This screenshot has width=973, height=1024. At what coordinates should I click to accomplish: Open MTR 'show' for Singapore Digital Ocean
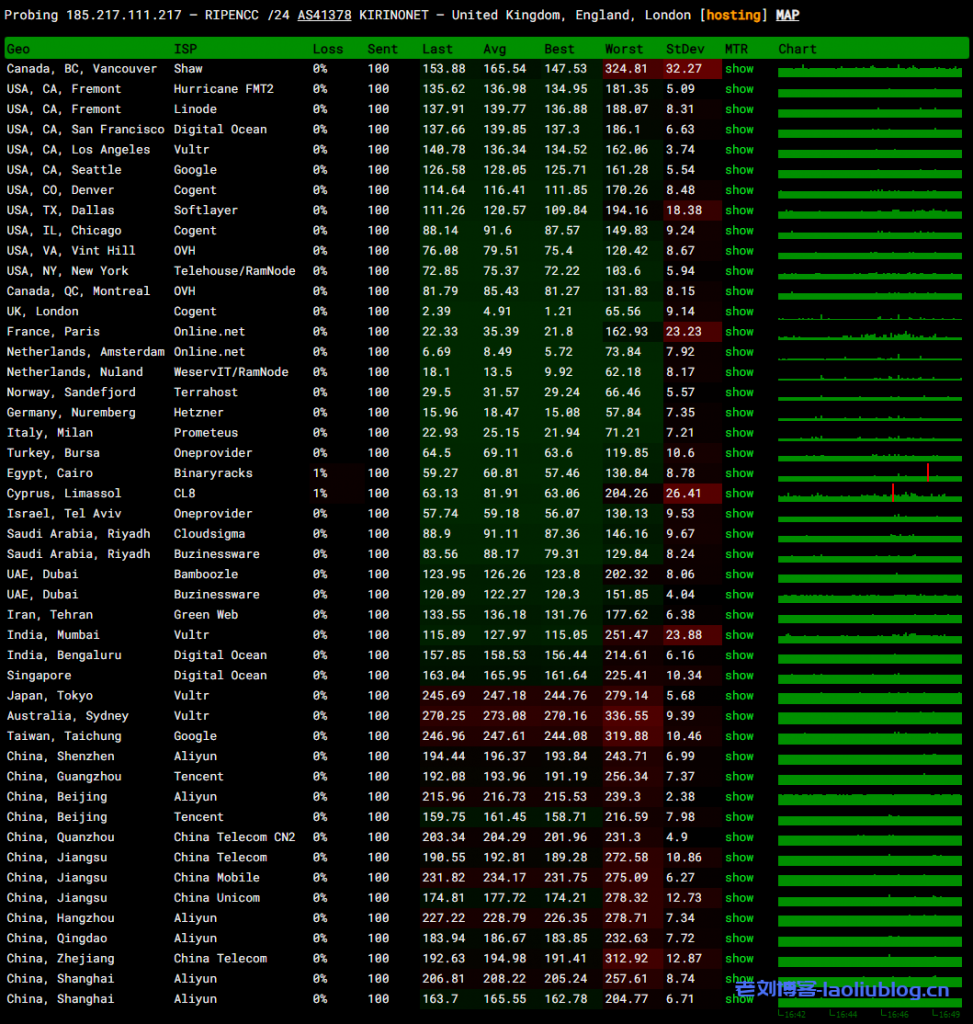pyautogui.click(x=739, y=675)
